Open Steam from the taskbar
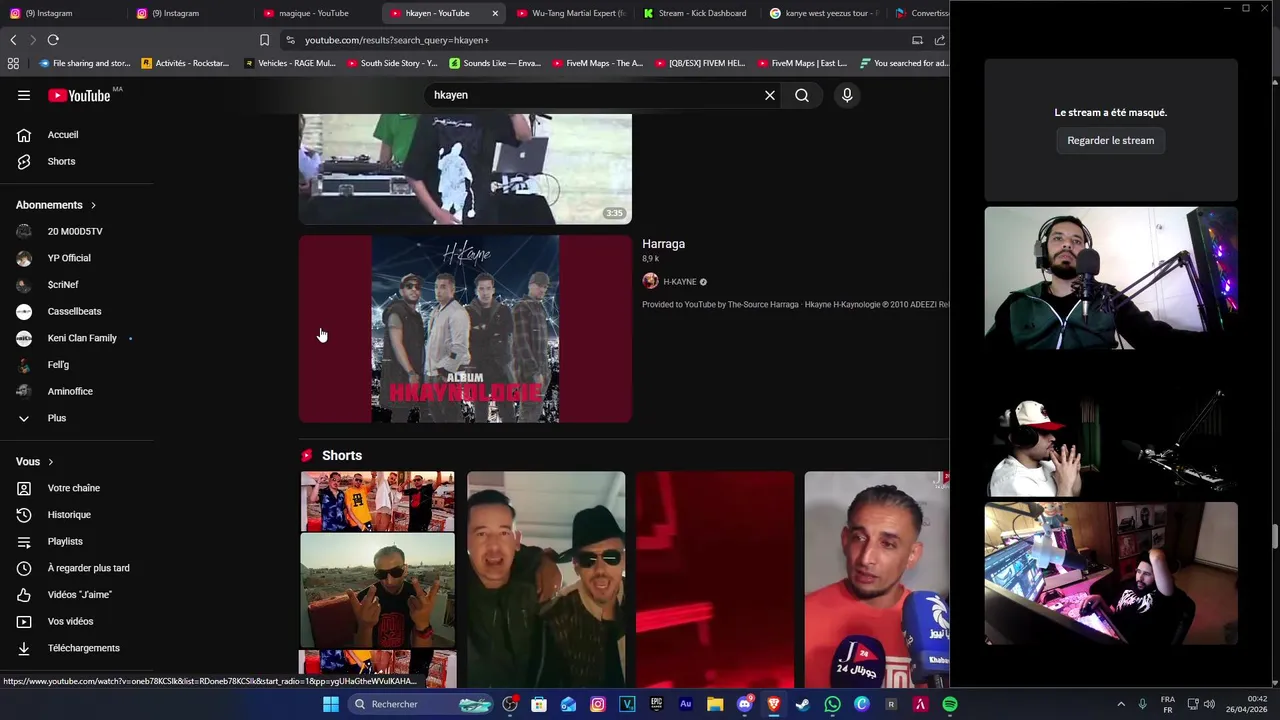Viewport: 1280px width, 720px height. (802, 704)
